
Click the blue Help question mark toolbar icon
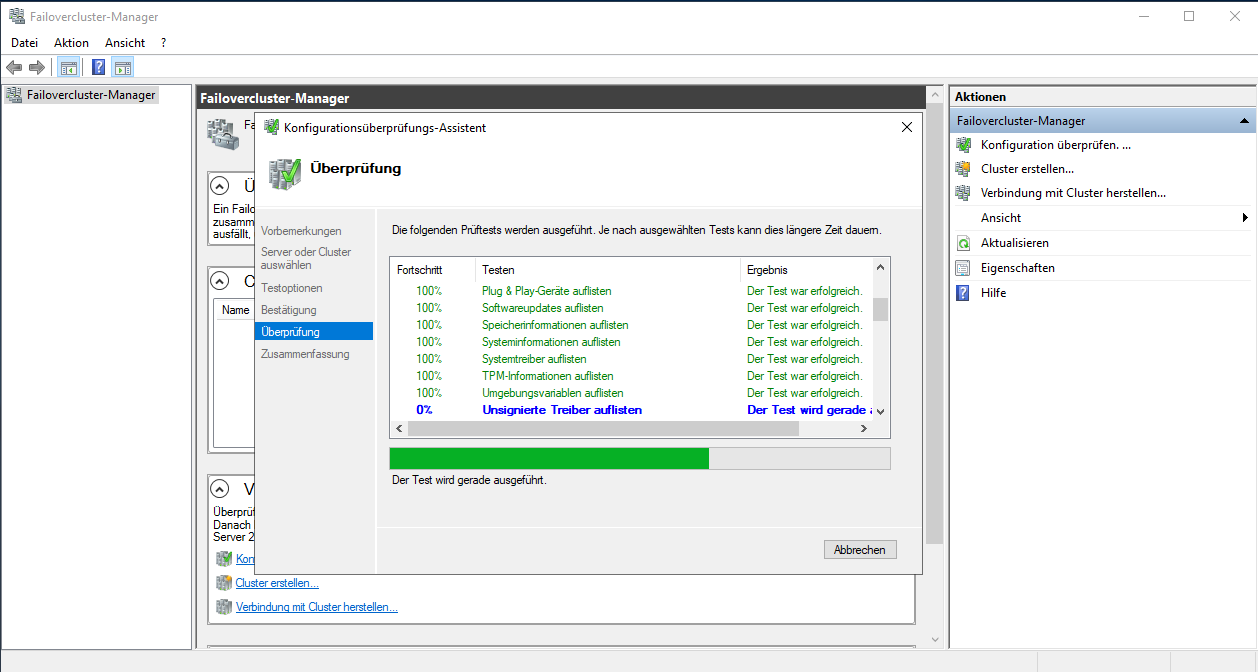coord(97,66)
